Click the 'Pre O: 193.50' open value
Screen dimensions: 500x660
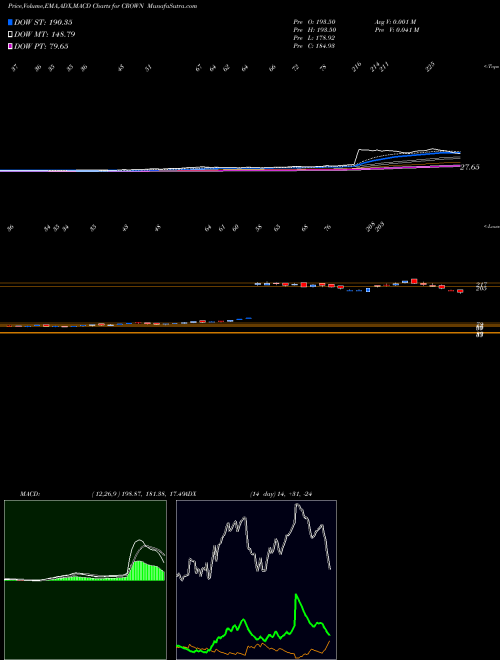[314, 22]
